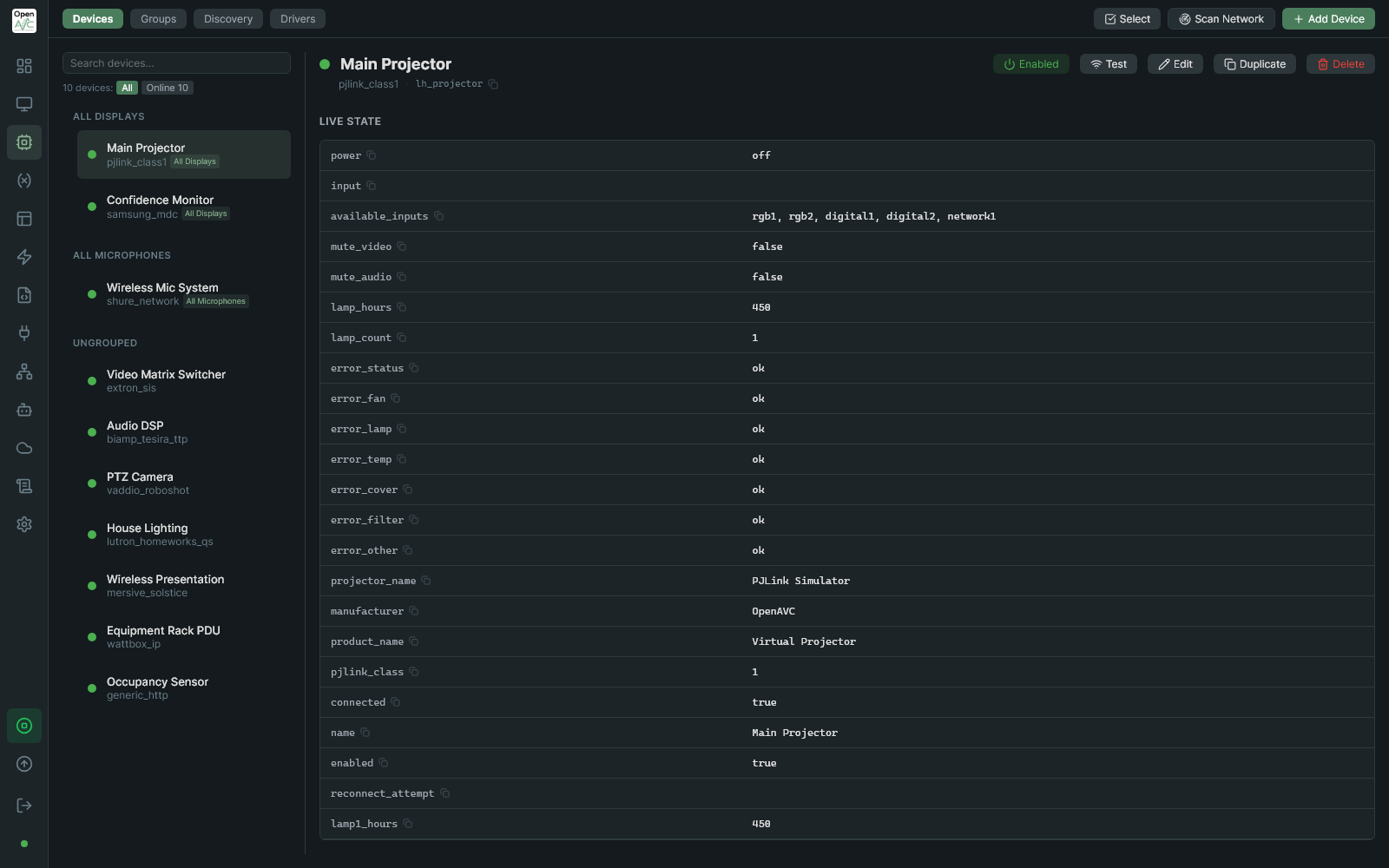Select Main Projector in device list

click(184, 155)
